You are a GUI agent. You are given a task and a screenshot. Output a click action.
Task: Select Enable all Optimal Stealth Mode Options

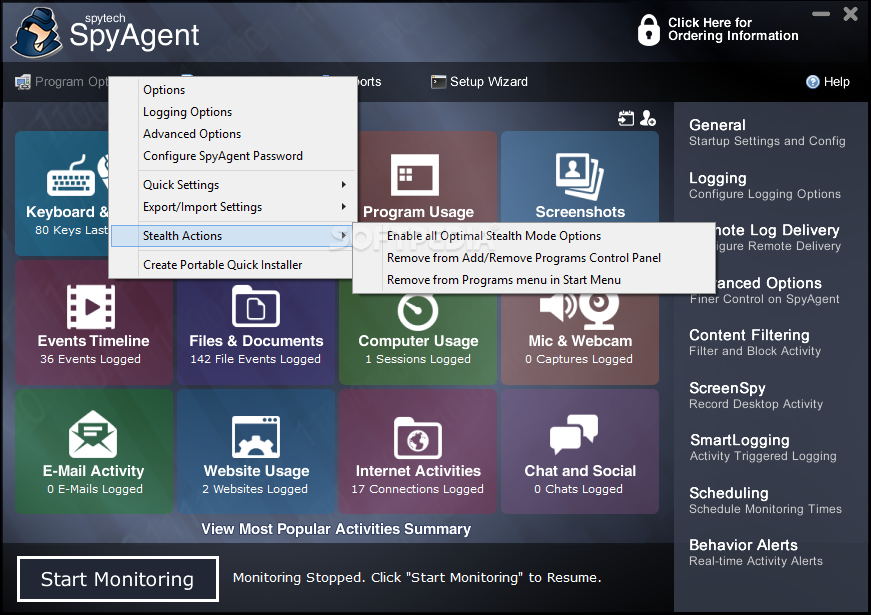click(x=534, y=236)
